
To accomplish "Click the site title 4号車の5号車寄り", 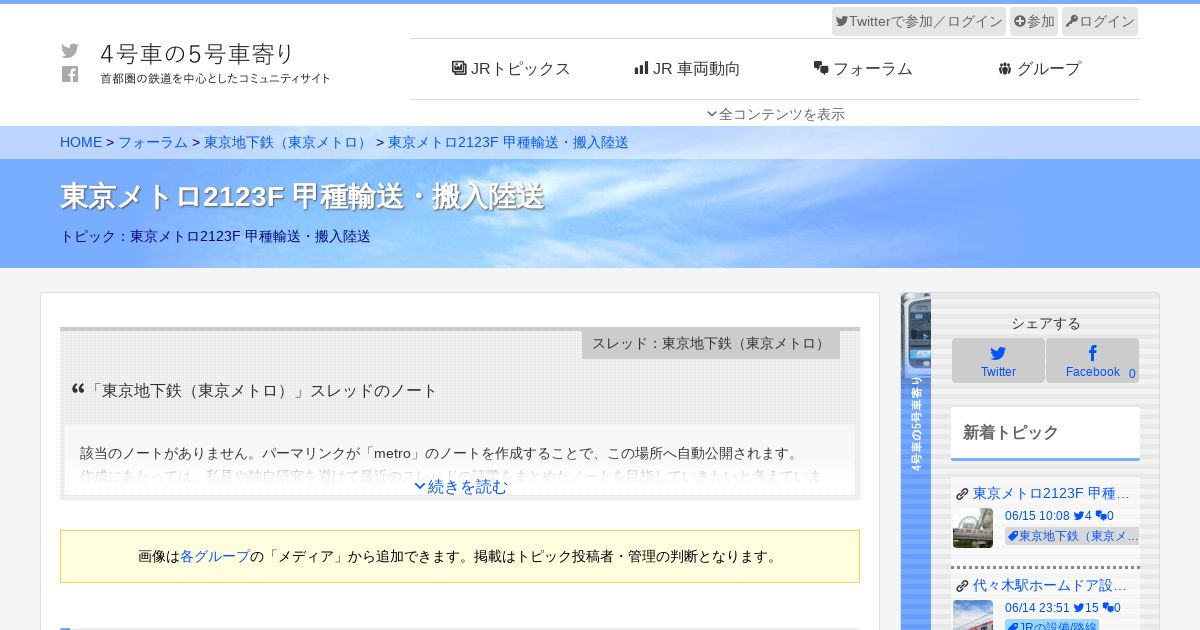I will (x=198, y=53).
